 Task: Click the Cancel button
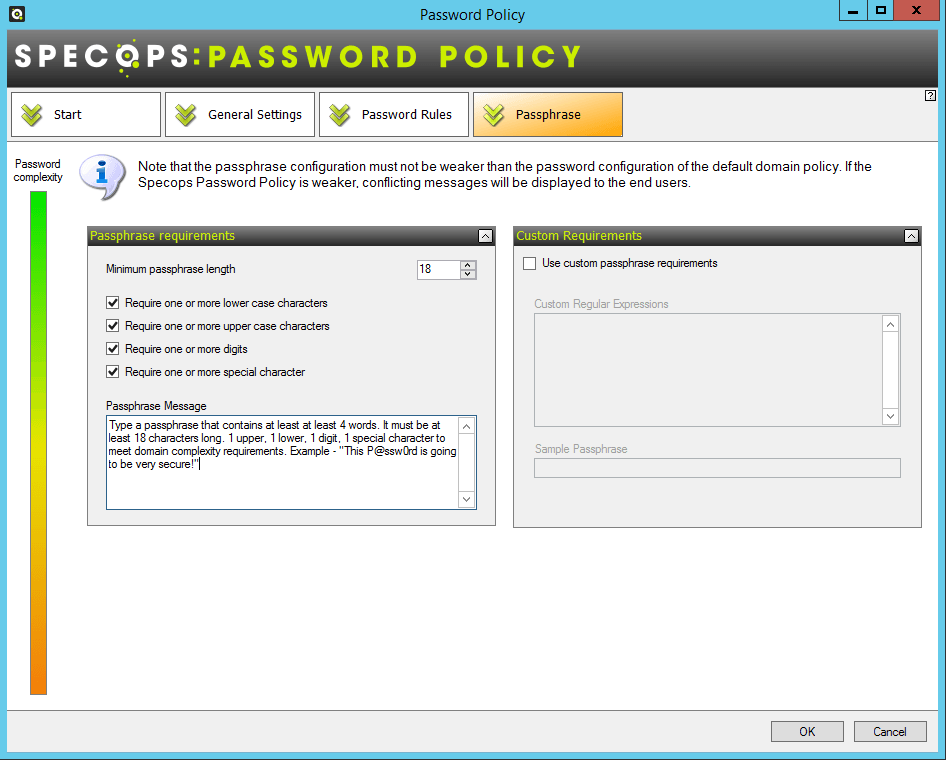(x=890, y=732)
